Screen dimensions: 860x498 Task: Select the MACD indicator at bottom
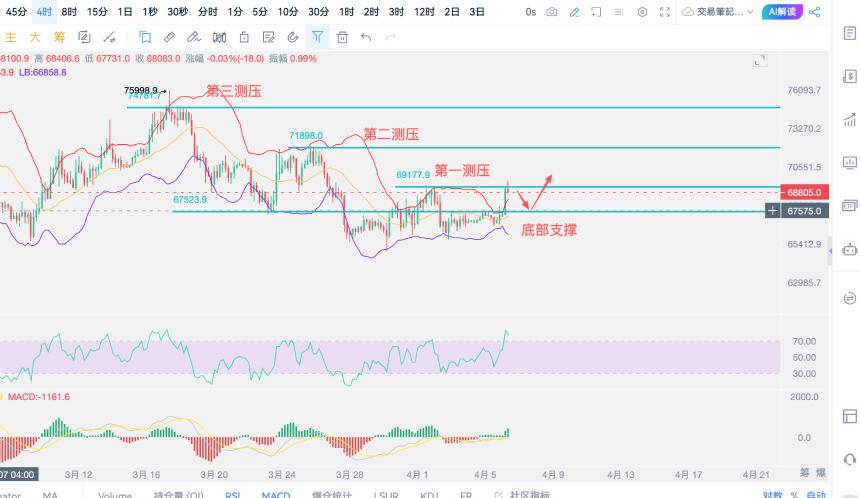pyautogui.click(x=276, y=494)
